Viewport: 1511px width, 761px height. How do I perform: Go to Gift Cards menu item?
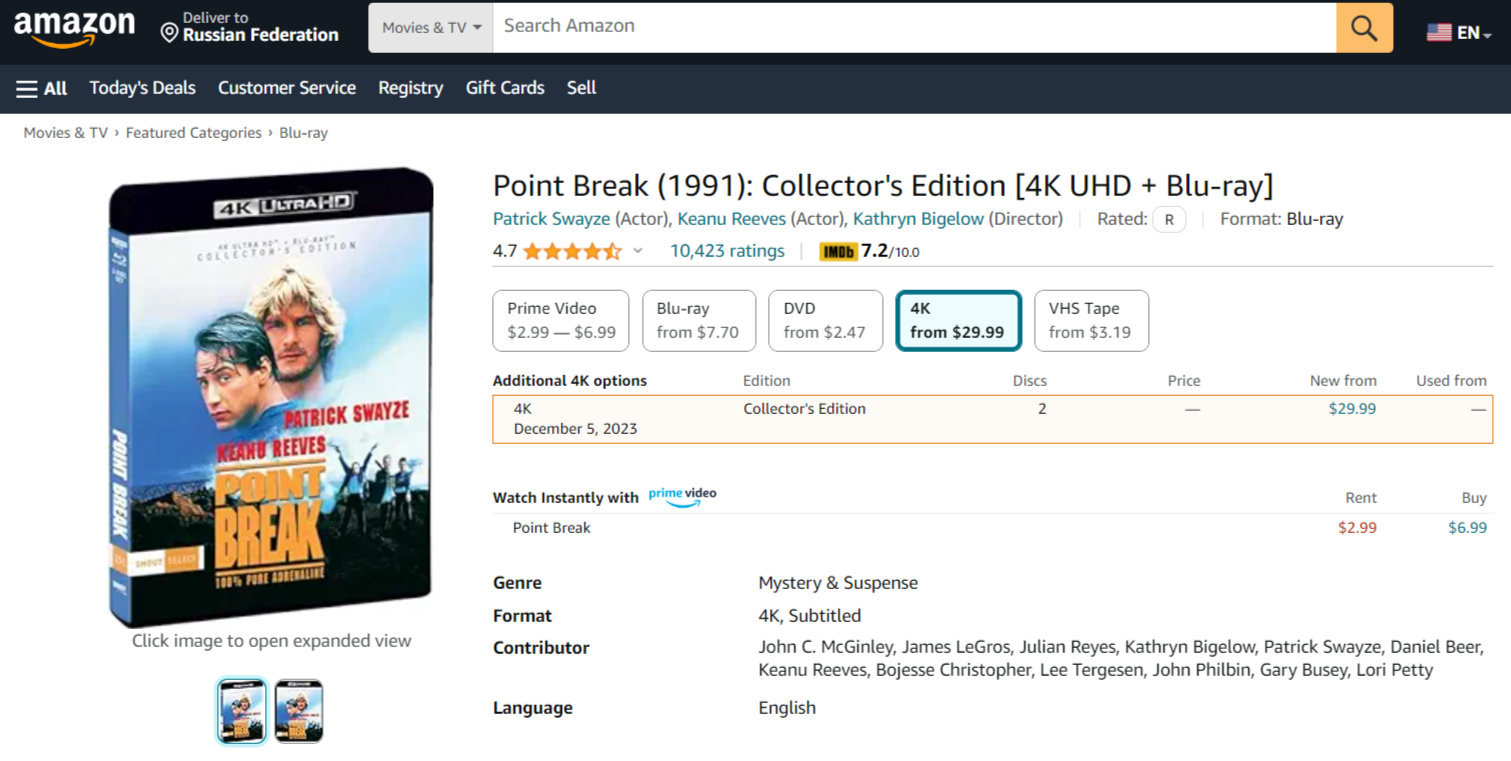tap(505, 88)
